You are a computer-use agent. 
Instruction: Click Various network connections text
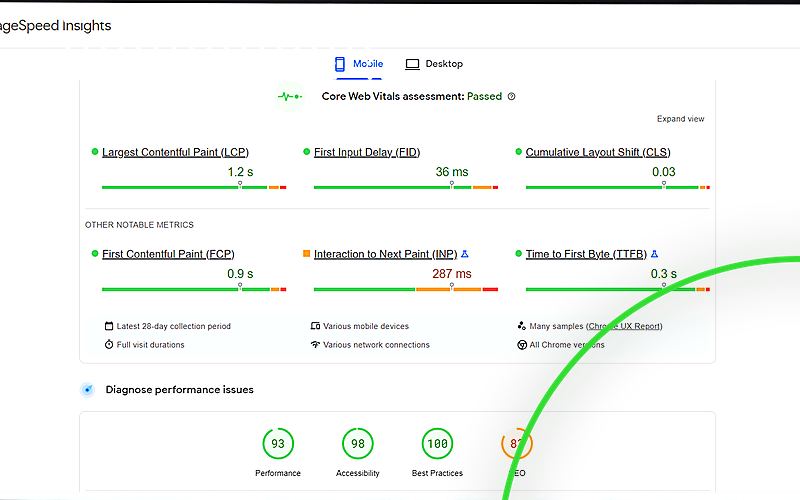click(377, 345)
